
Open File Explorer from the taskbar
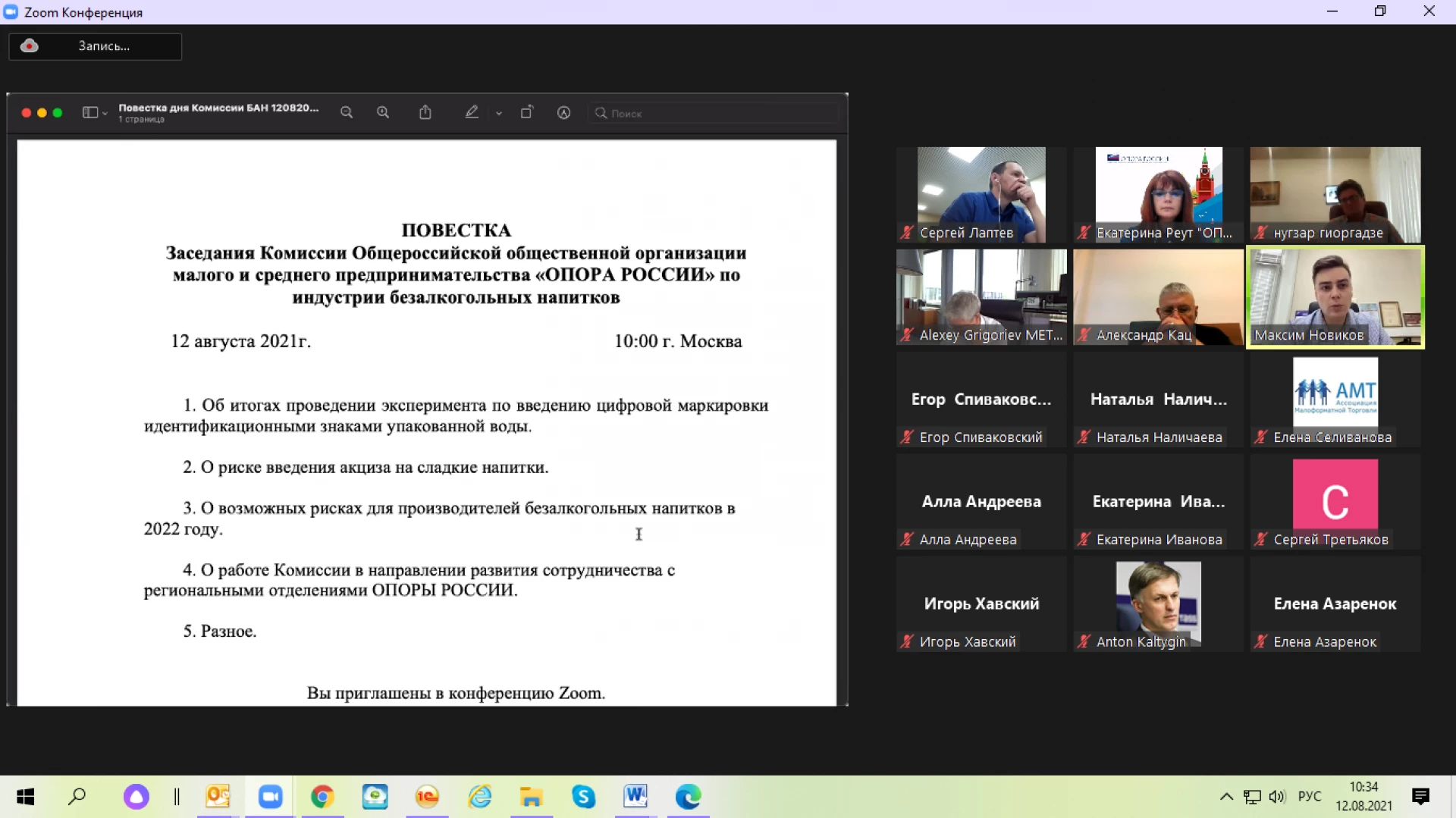coord(531,797)
